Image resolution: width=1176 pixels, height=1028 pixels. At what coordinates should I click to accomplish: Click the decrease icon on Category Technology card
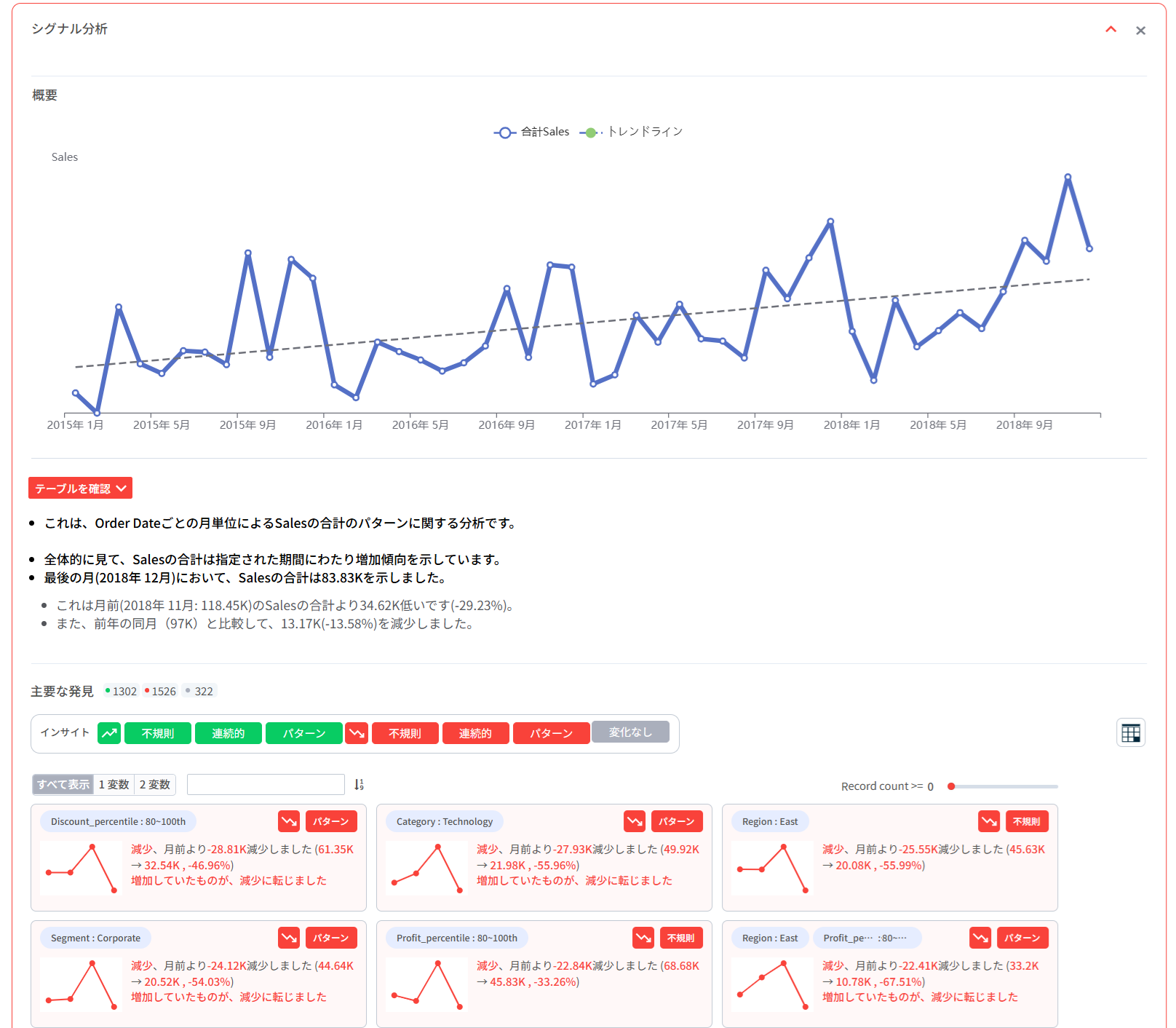635,821
